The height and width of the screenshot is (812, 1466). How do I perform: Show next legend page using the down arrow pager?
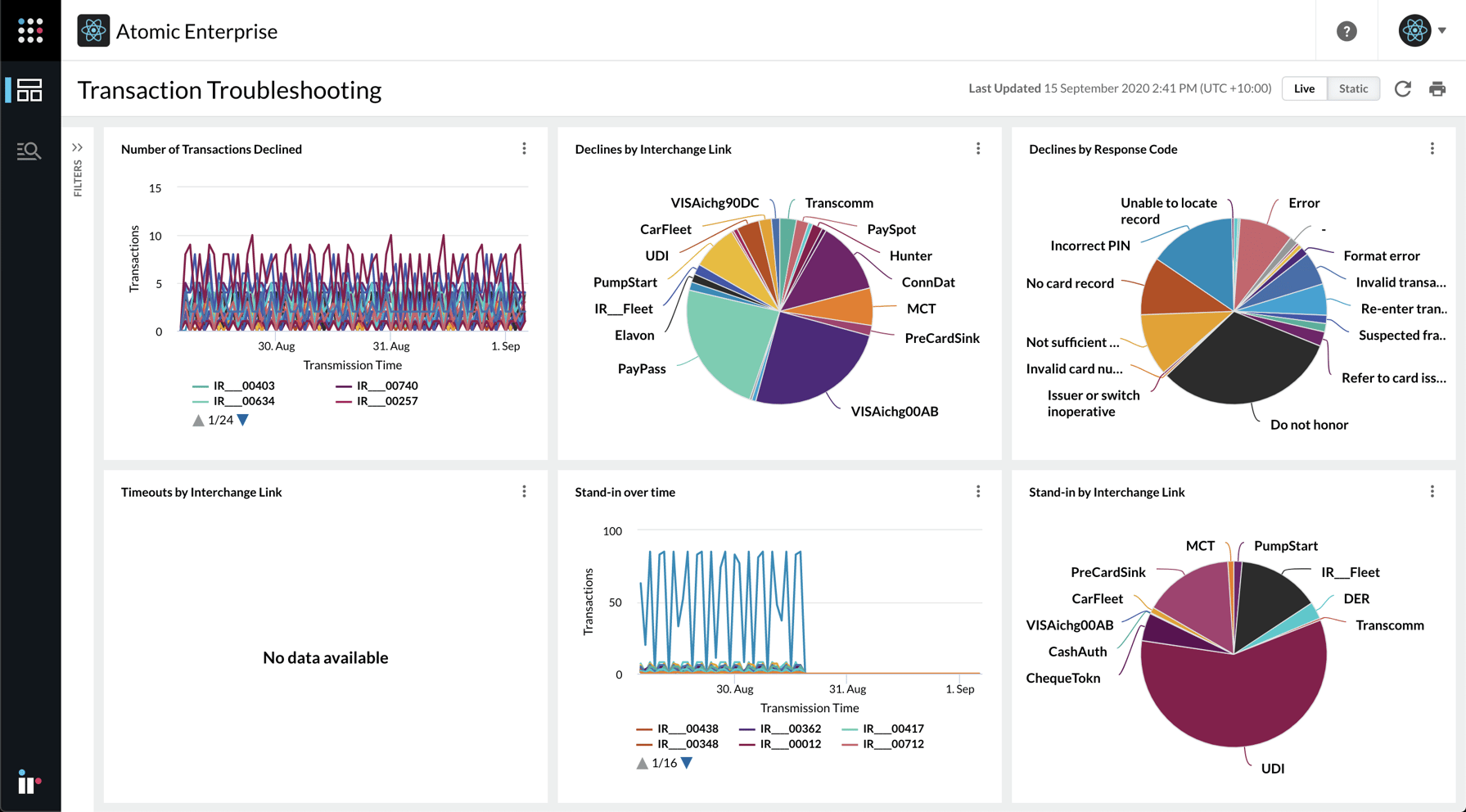pos(242,419)
